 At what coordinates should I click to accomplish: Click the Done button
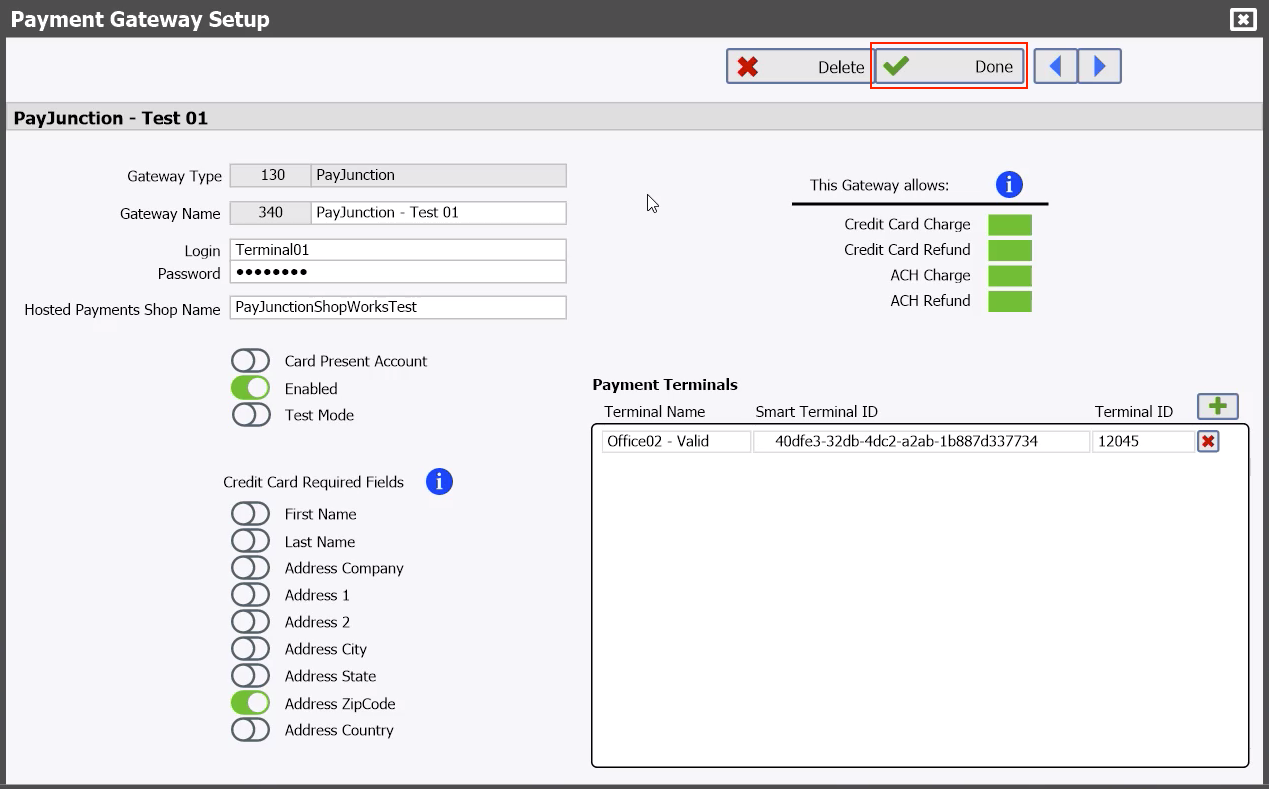(949, 67)
